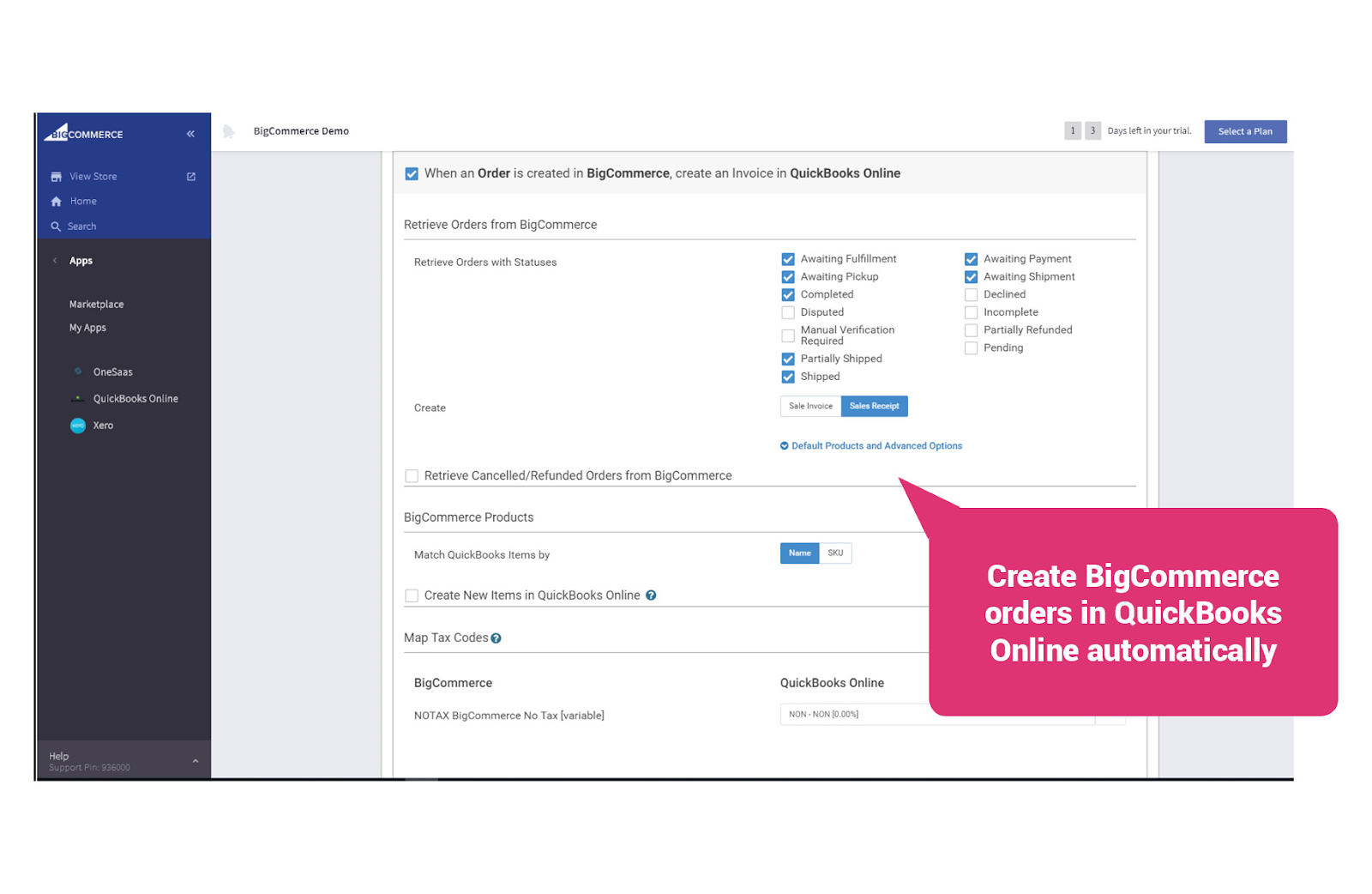Uncheck Awaiting Fulfillment status

tap(788, 259)
